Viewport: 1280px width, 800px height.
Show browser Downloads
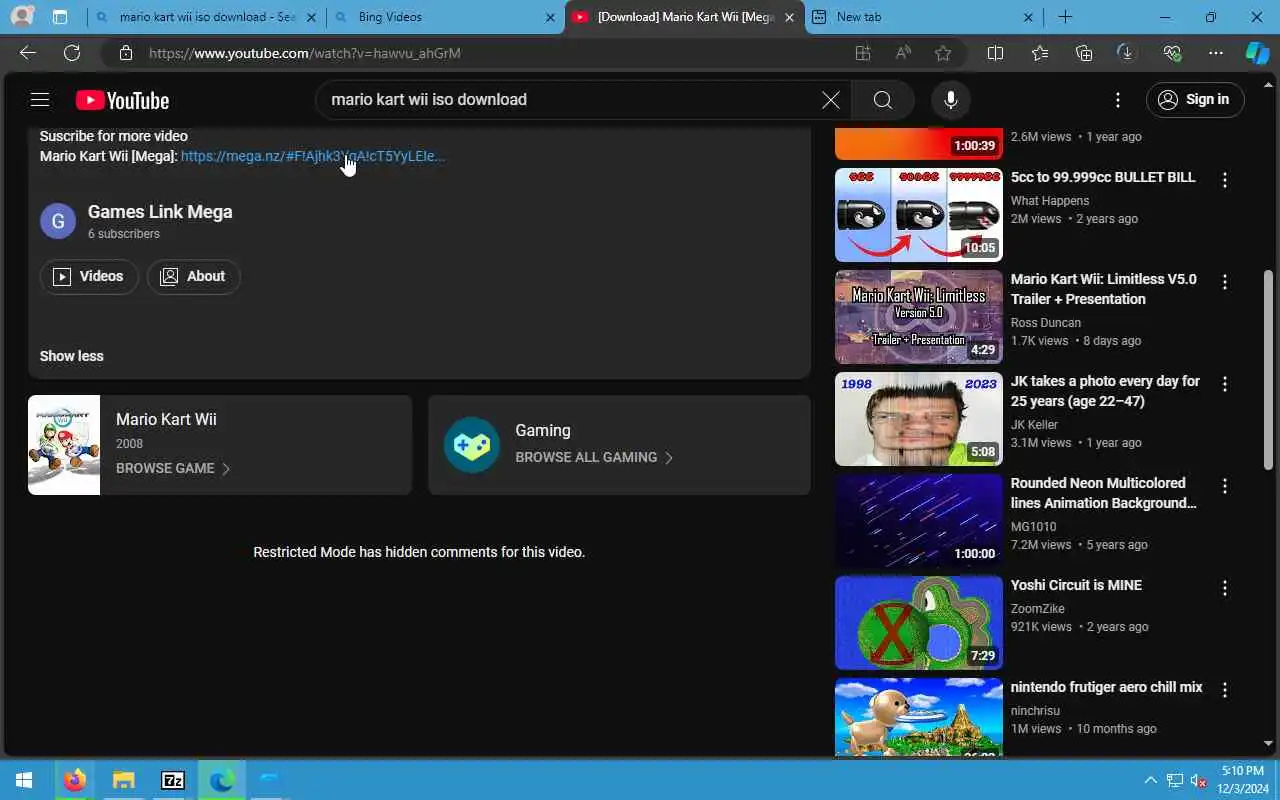click(1127, 53)
